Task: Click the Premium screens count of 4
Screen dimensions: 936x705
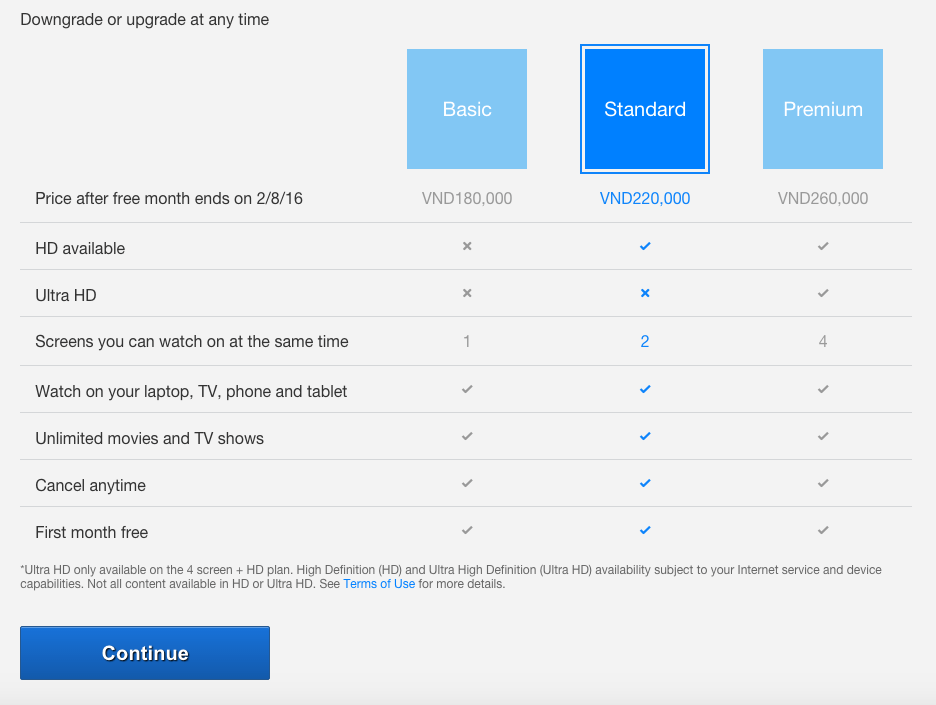Action: point(823,341)
